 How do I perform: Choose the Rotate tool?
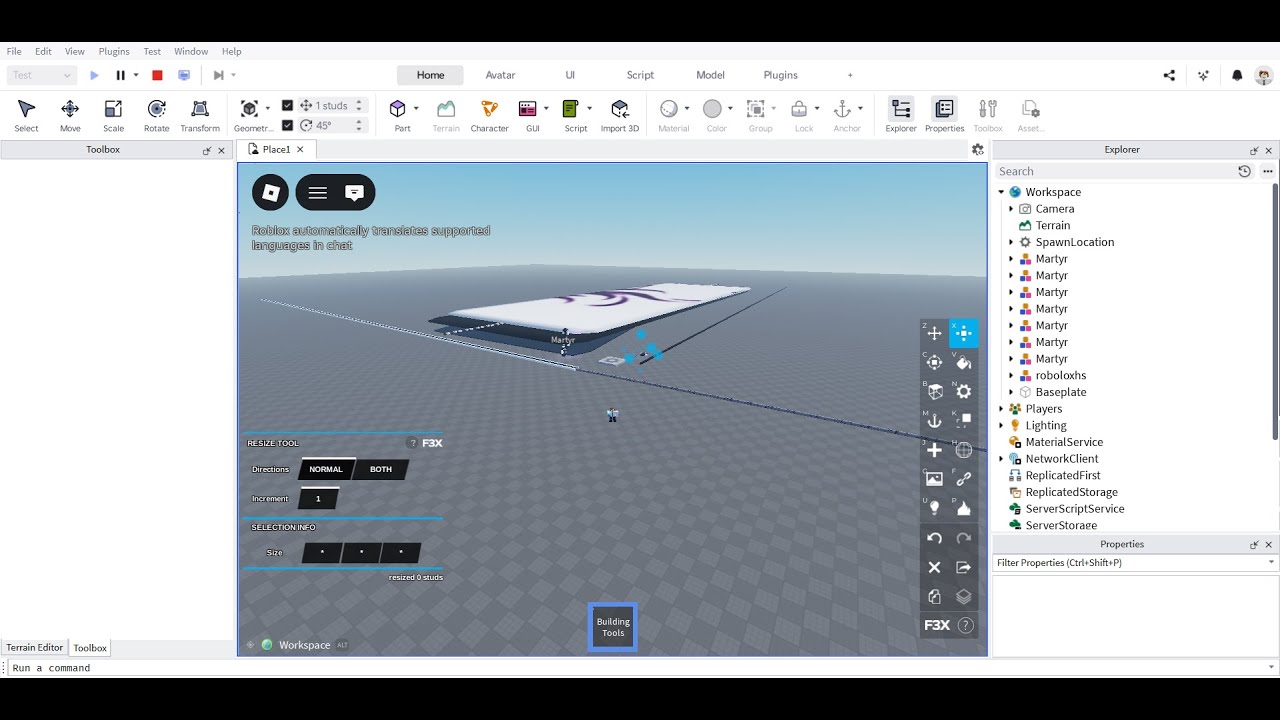pos(156,115)
